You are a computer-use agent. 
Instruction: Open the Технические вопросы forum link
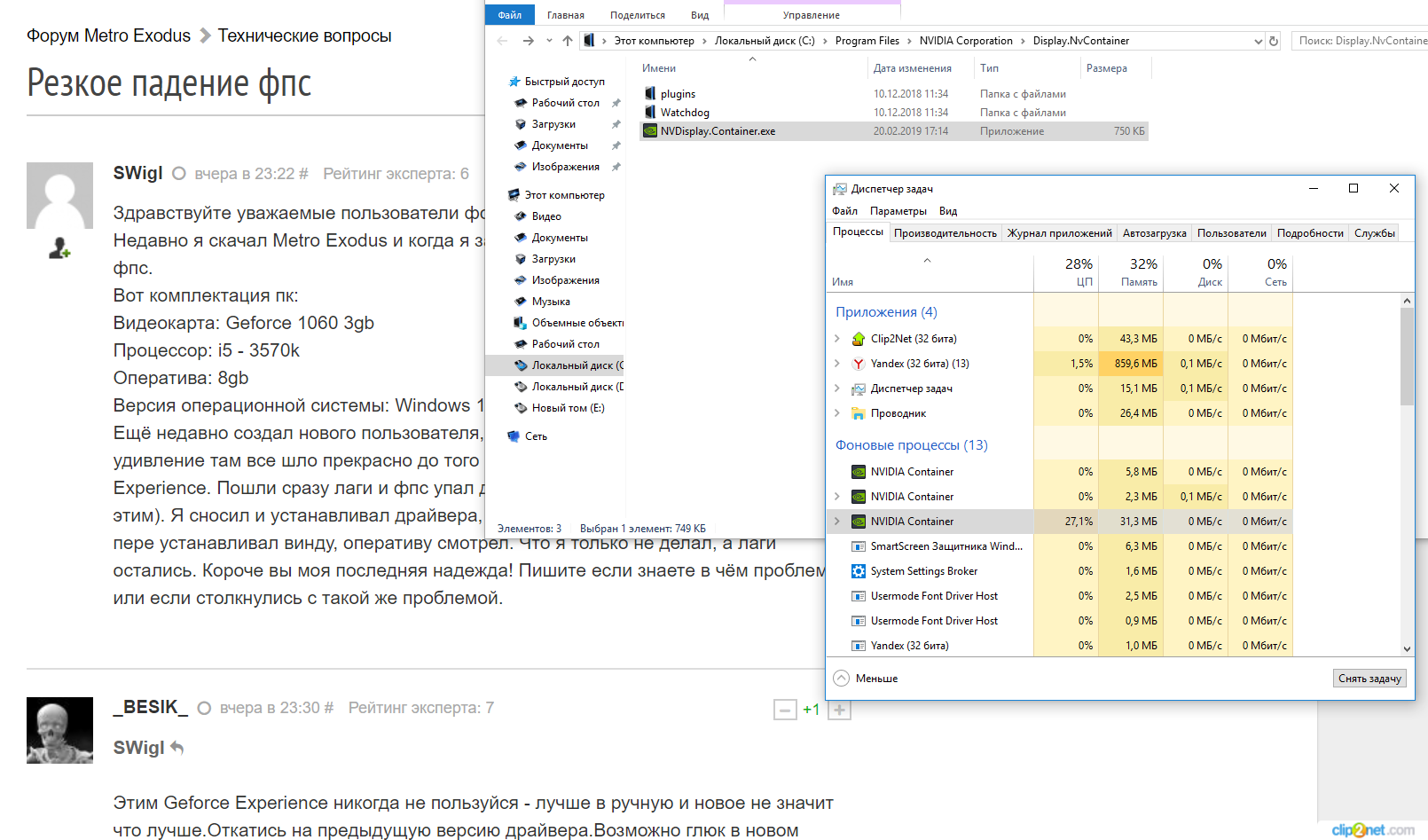[304, 35]
